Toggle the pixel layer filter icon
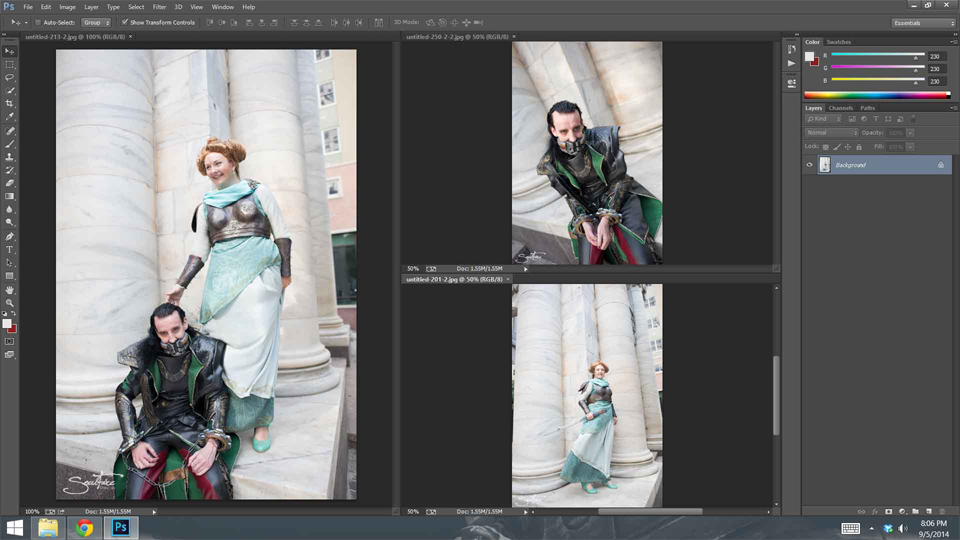The width and height of the screenshot is (960, 540). 852,119
